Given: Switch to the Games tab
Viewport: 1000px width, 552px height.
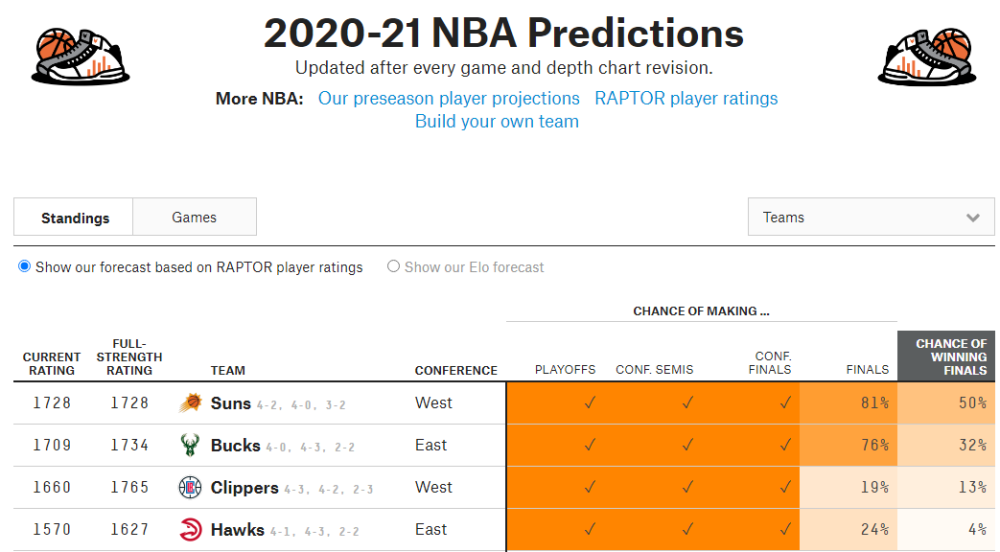Looking at the screenshot, I should pos(195,217).
